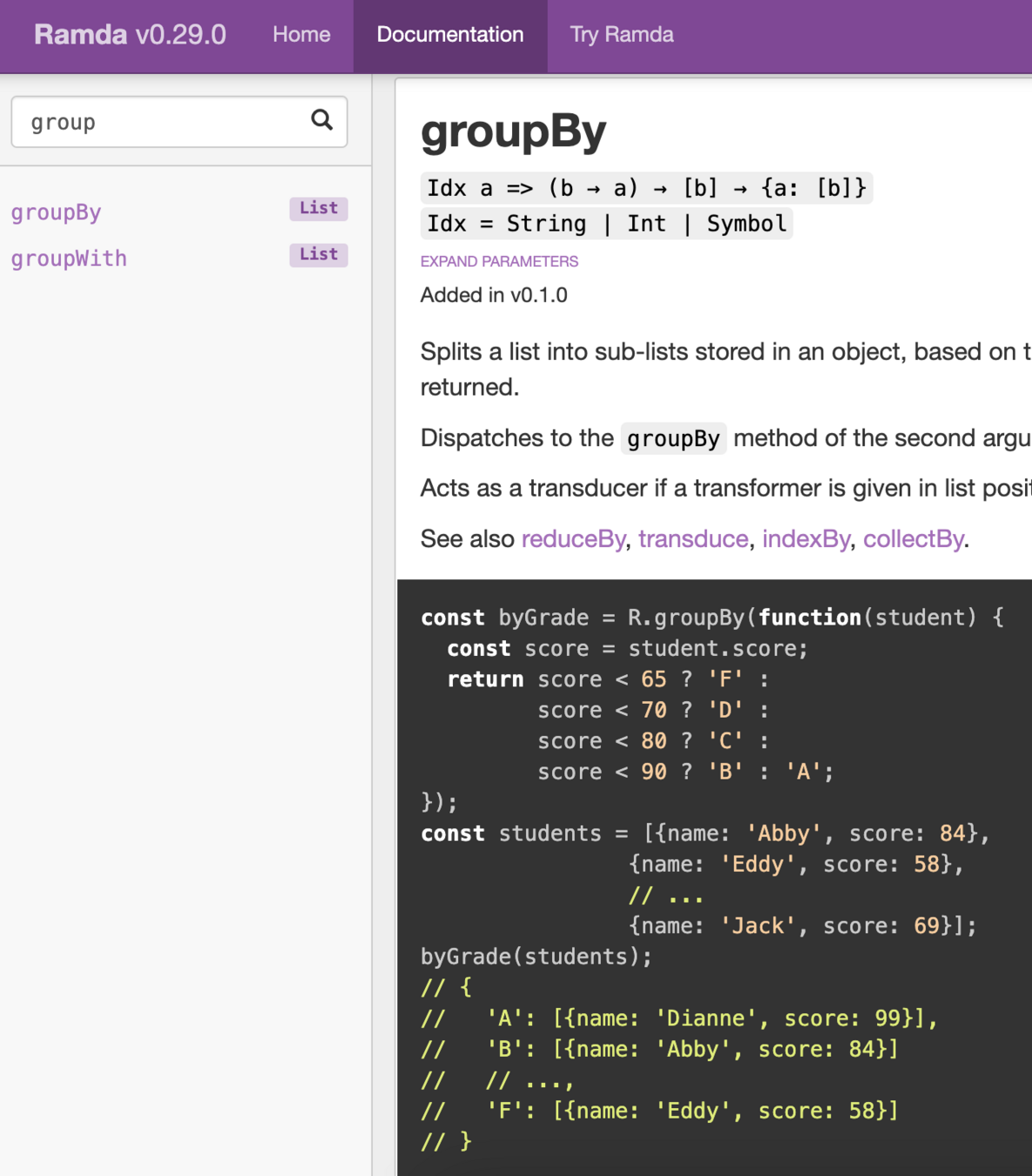This screenshot has height=1176, width=1032.
Task: Click 'byGrade(students);' line in code
Action: click(x=536, y=956)
